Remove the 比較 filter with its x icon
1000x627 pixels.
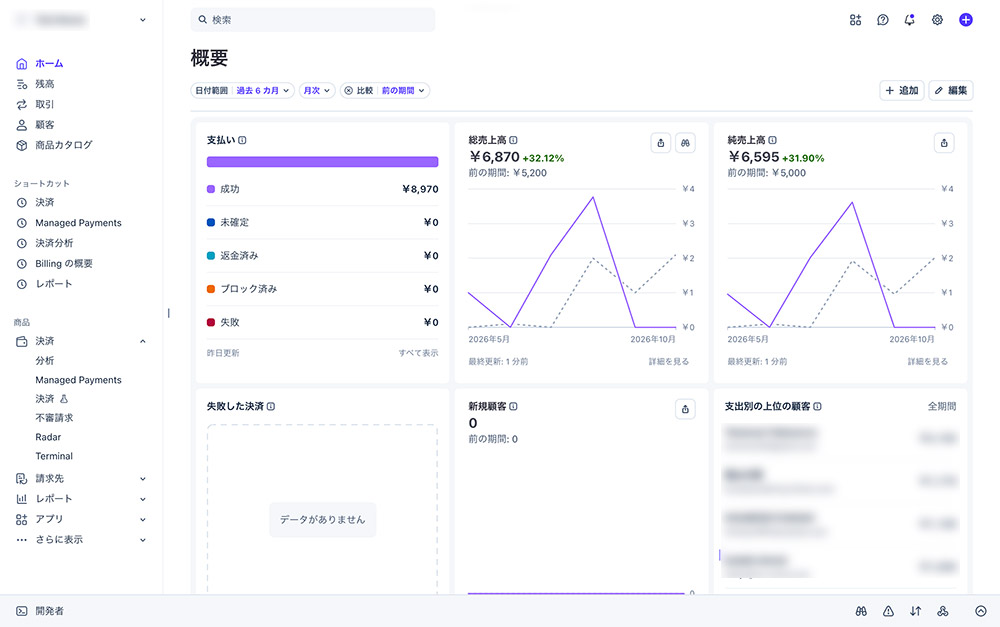(348, 91)
